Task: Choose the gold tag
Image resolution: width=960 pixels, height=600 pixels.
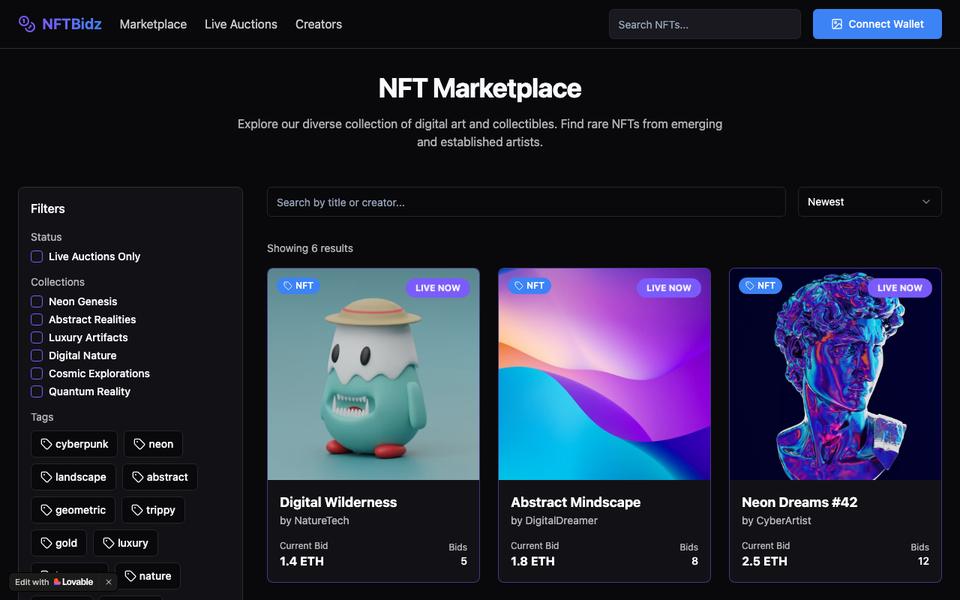Action: [x=59, y=543]
